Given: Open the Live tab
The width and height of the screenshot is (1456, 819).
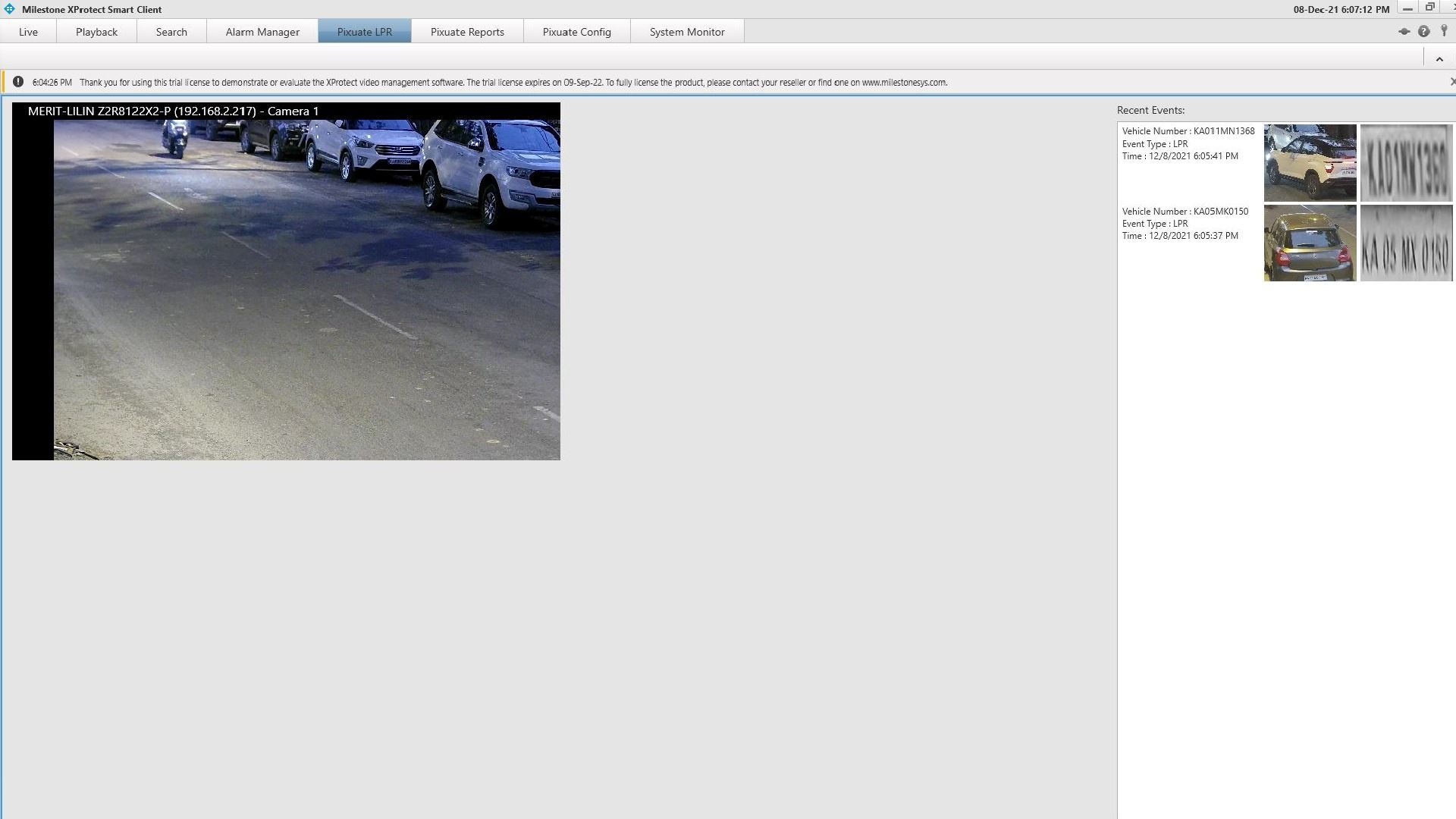Looking at the screenshot, I should click(x=28, y=32).
